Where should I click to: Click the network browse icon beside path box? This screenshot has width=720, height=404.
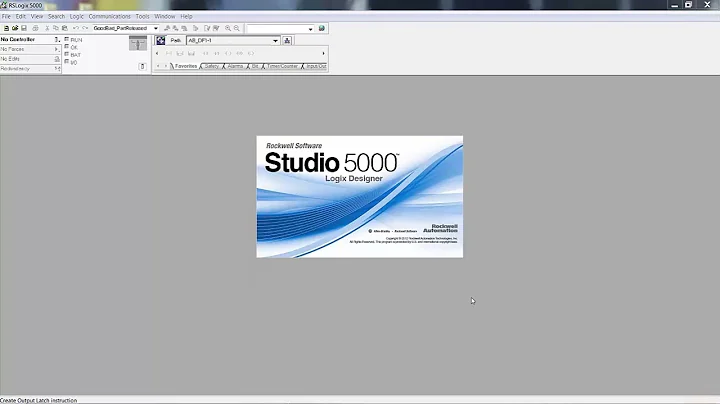pyautogui.click(x=287, y=40)
